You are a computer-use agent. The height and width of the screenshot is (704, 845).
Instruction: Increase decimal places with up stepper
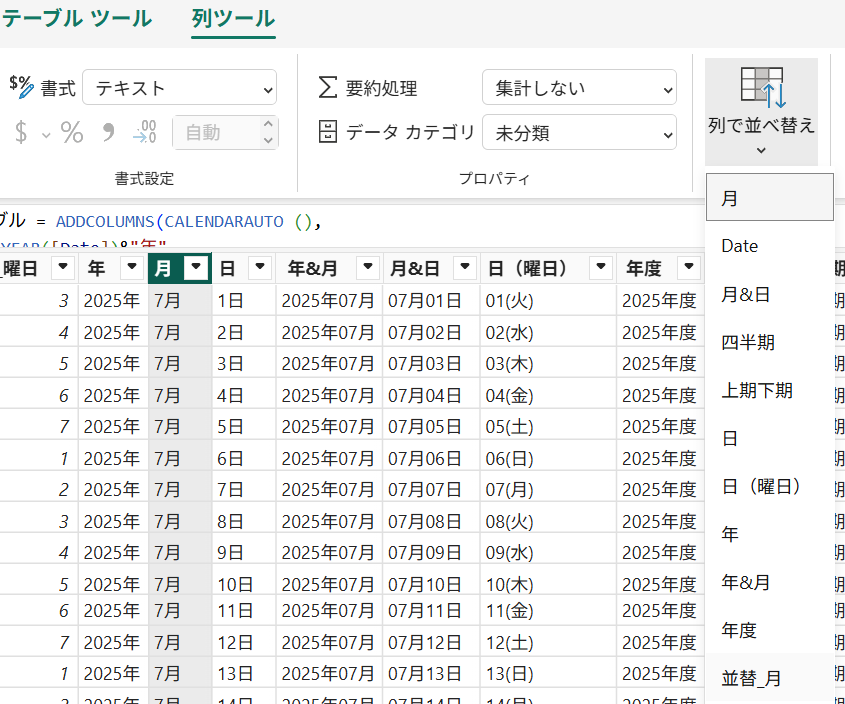[268, 125]
